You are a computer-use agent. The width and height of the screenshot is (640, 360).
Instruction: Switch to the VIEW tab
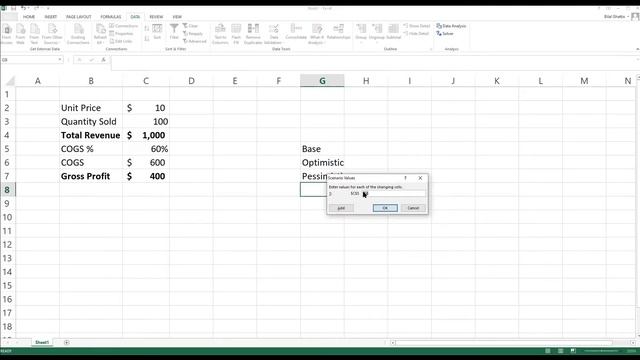[x=177, y=17]
